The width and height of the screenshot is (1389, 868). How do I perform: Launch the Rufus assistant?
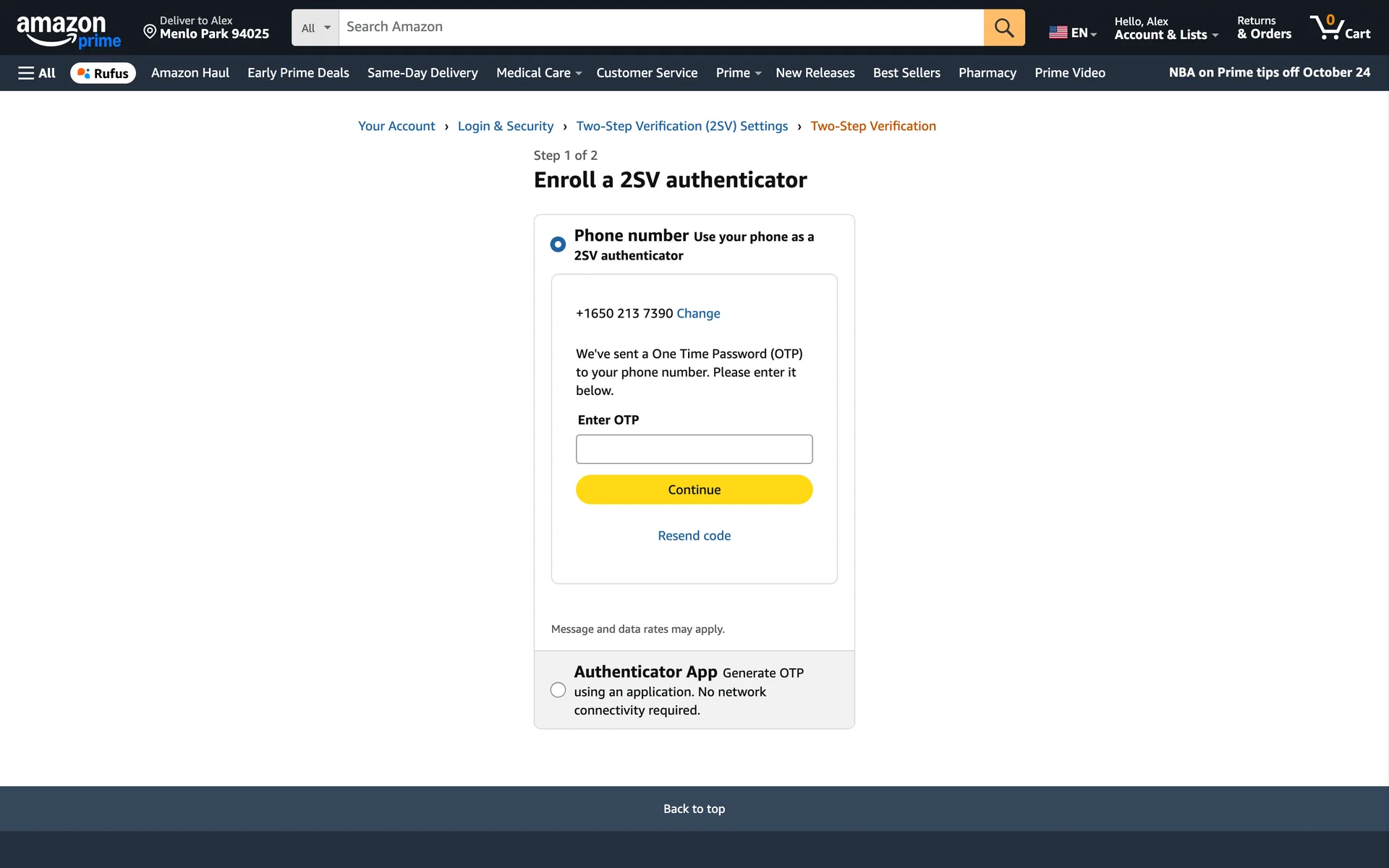coord(103,73)
